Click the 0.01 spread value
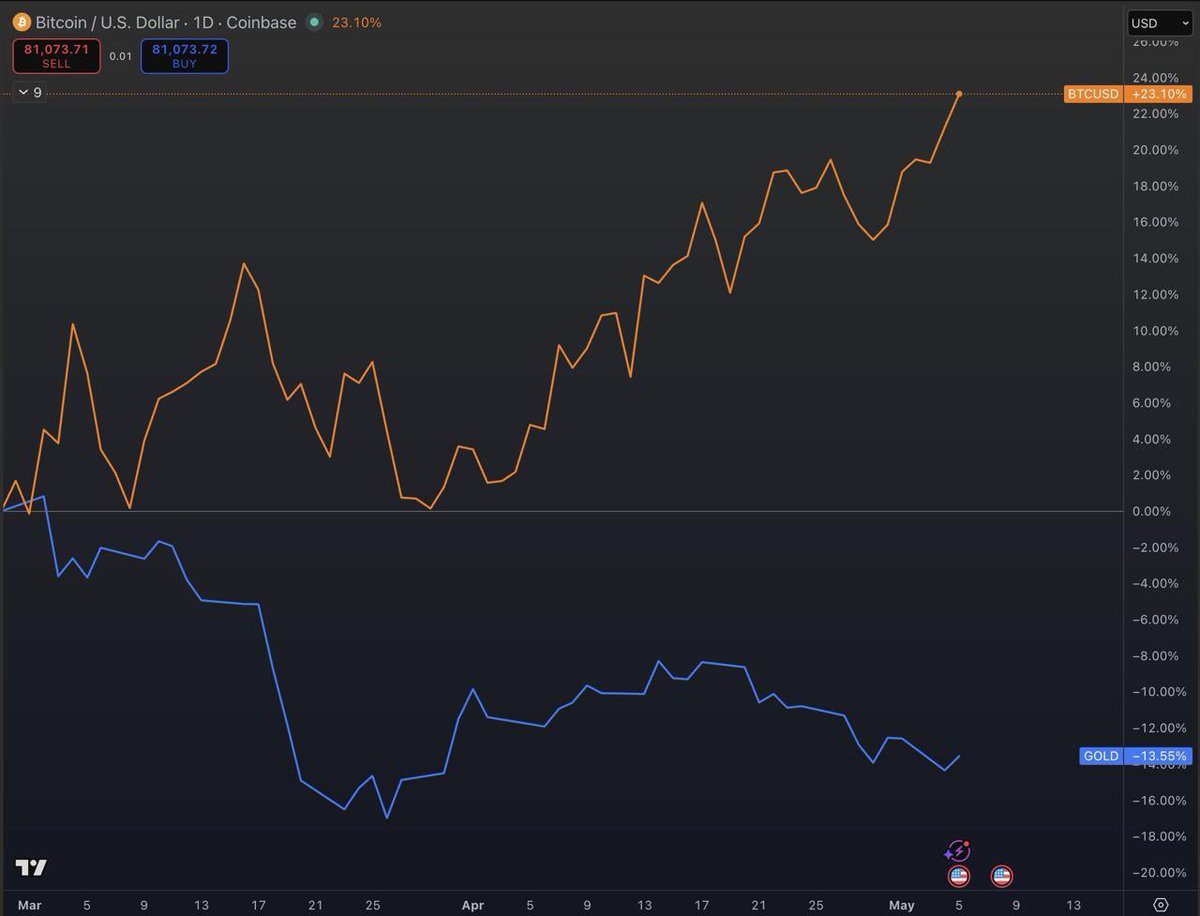This screenshot has height=916, width=1200. pyautogui.click(x=120, y=56)
